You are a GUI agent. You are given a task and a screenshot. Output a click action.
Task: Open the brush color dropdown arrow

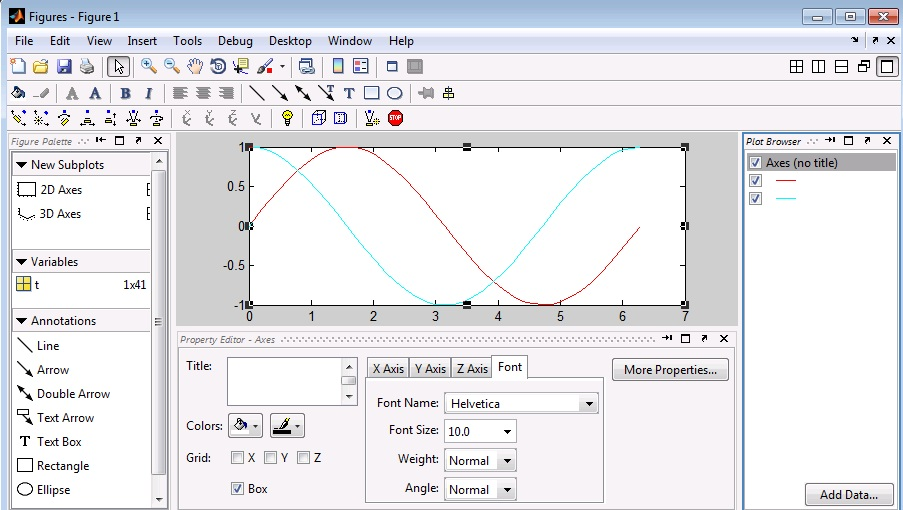(282, 67)
